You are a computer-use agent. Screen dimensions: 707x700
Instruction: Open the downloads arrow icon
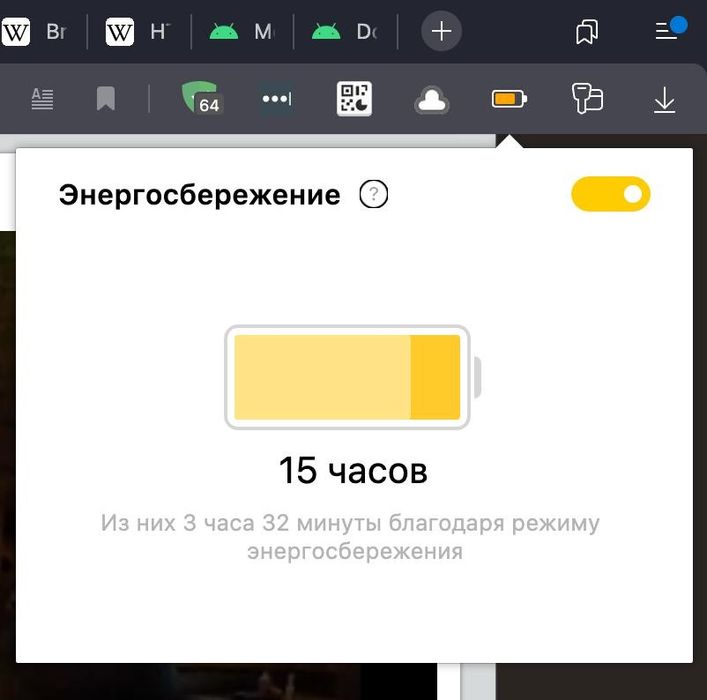tap(665, 100)
